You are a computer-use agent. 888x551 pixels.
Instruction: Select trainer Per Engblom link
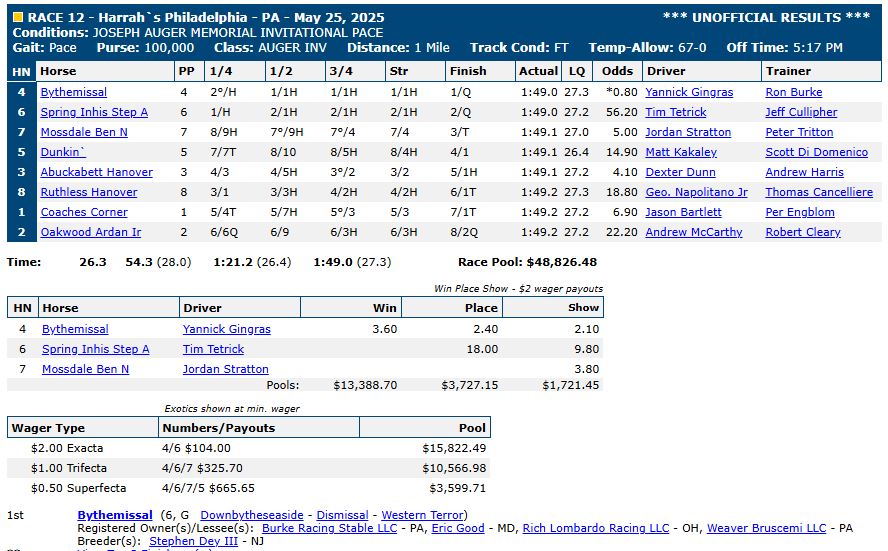(x=799, y=212)
